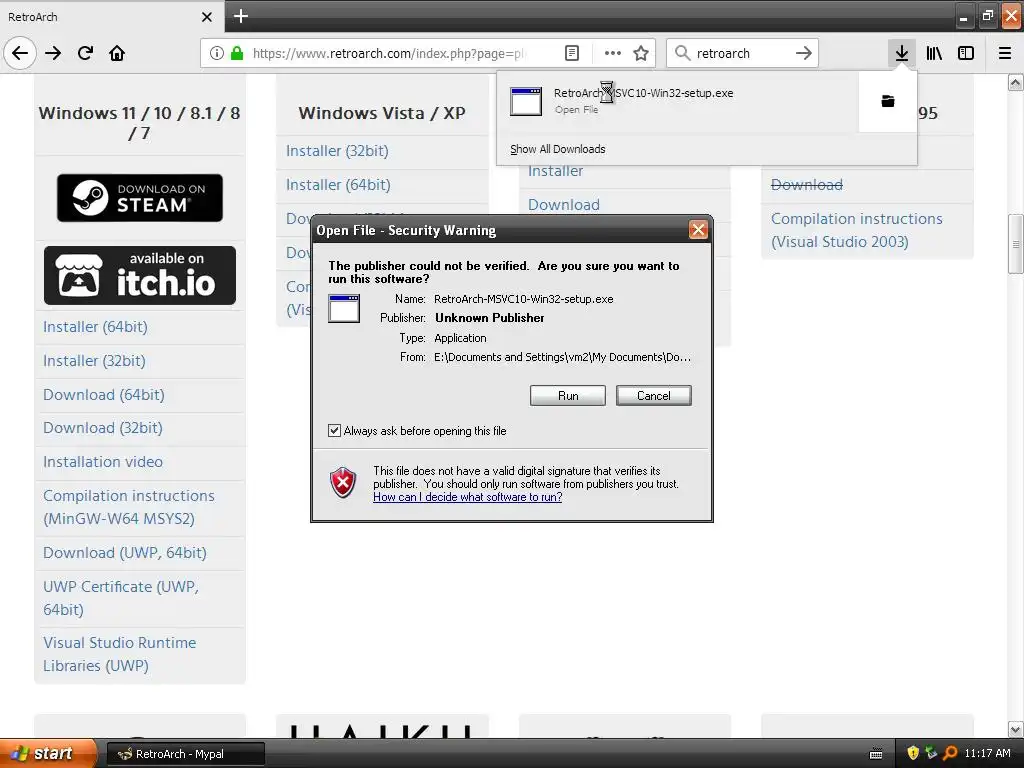Uncheck Always ask before opening this file

(x=334, y=430)
